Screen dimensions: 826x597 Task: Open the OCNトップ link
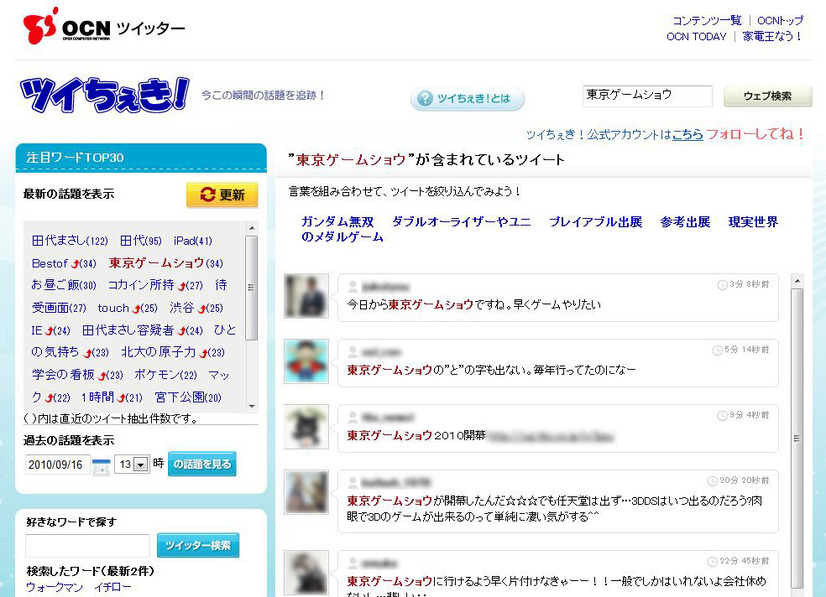pyautogui.click(x=780, y=21)
